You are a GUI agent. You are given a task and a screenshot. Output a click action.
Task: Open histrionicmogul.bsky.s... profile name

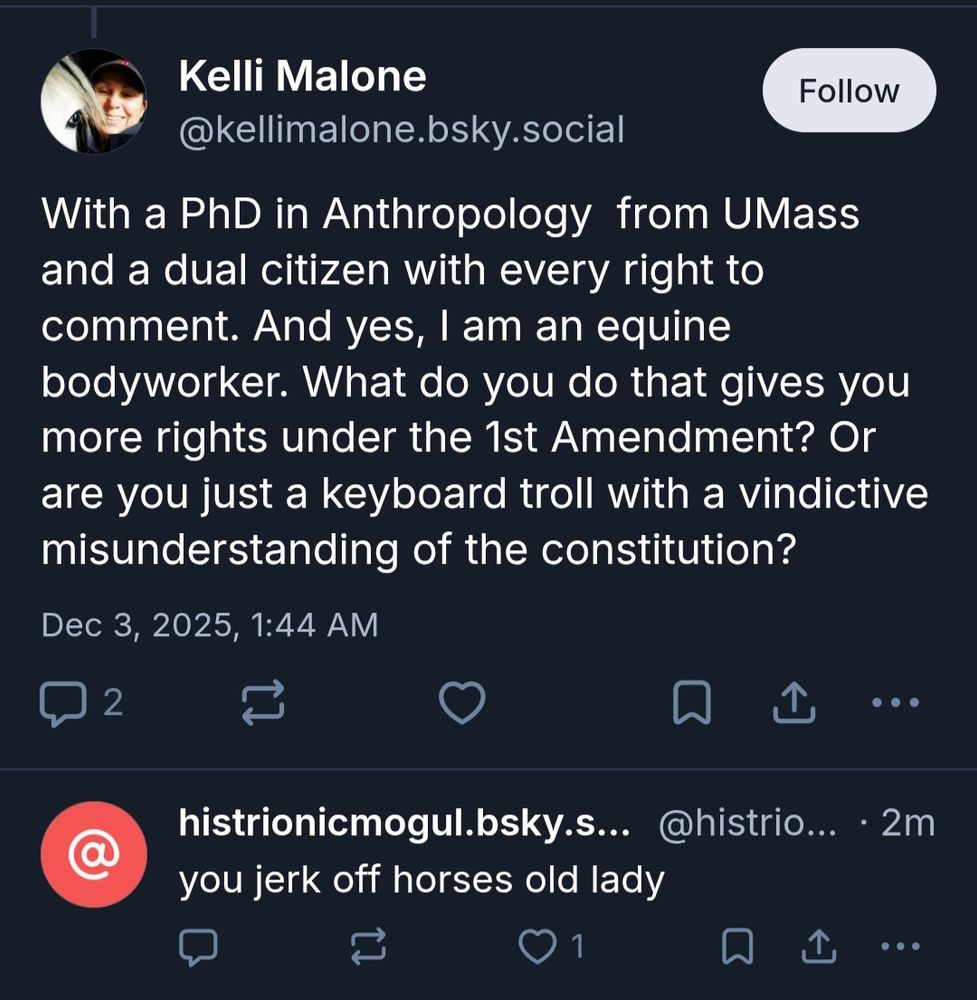coord(404,823)
